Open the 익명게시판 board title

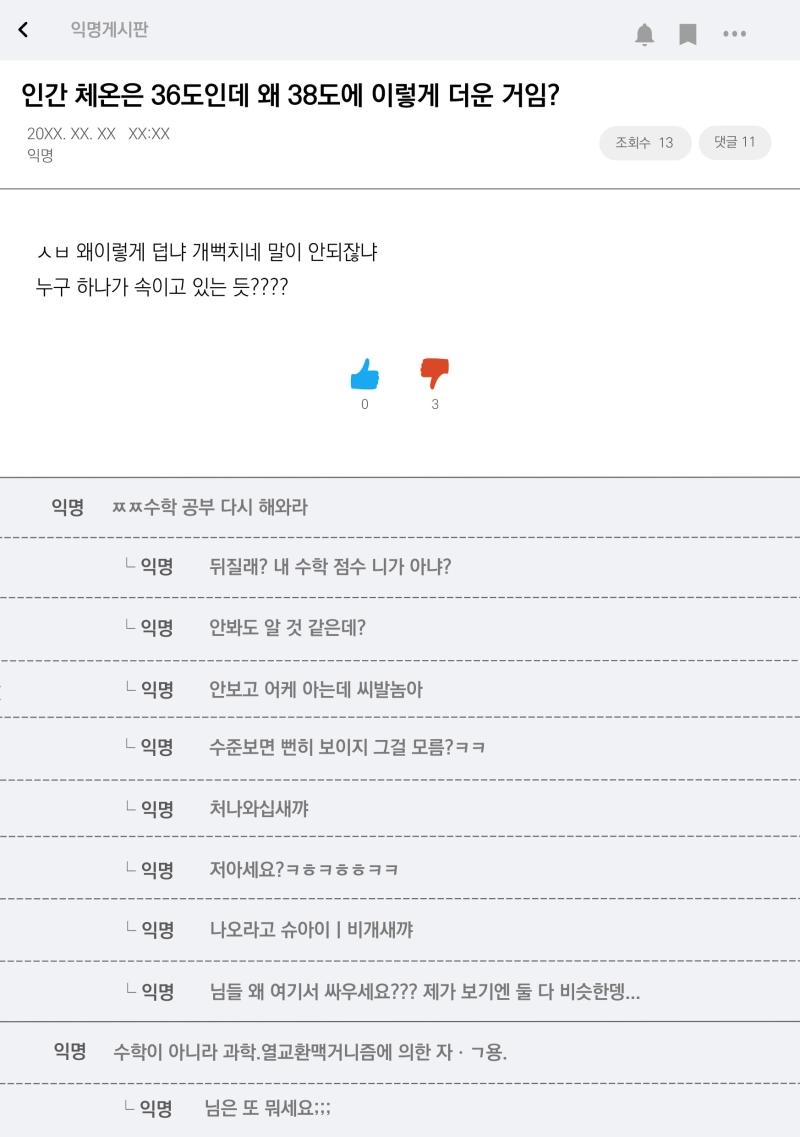(x=109, y=30)
